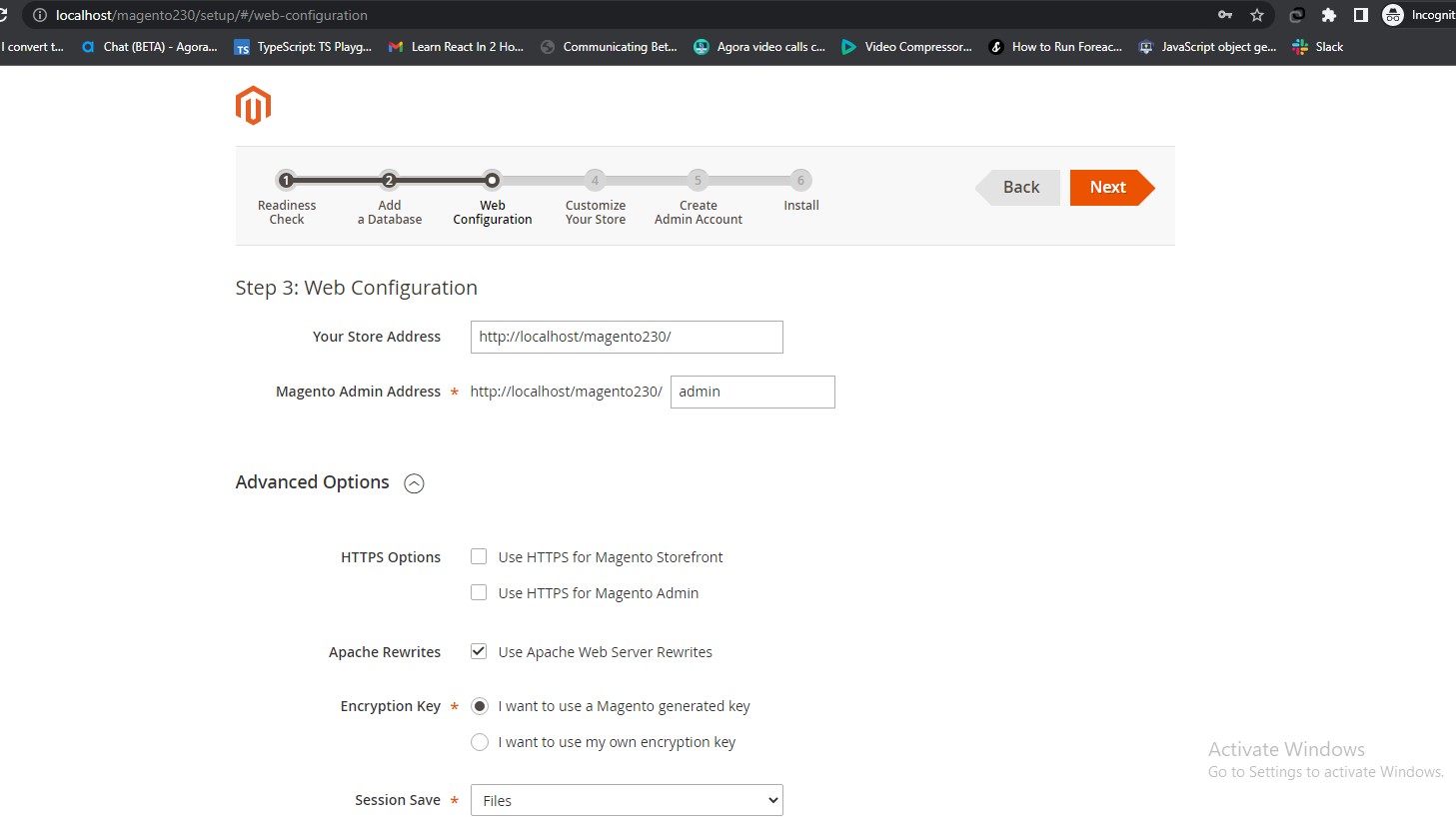Collapse the Advanced Options section
The image size is (1456, 817).
414,482
